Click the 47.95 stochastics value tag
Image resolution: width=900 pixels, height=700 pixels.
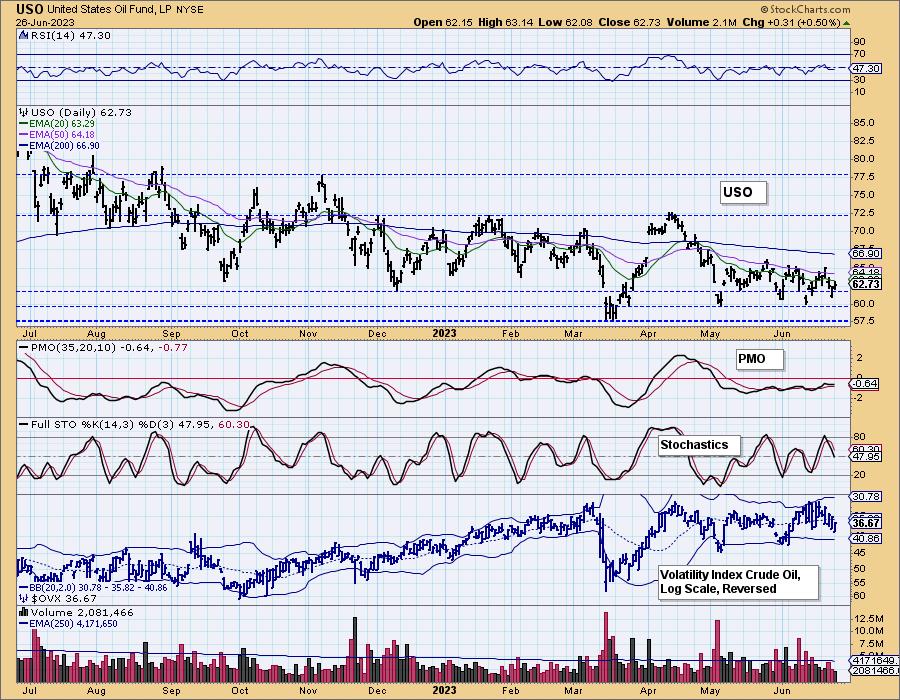point(866,457)
